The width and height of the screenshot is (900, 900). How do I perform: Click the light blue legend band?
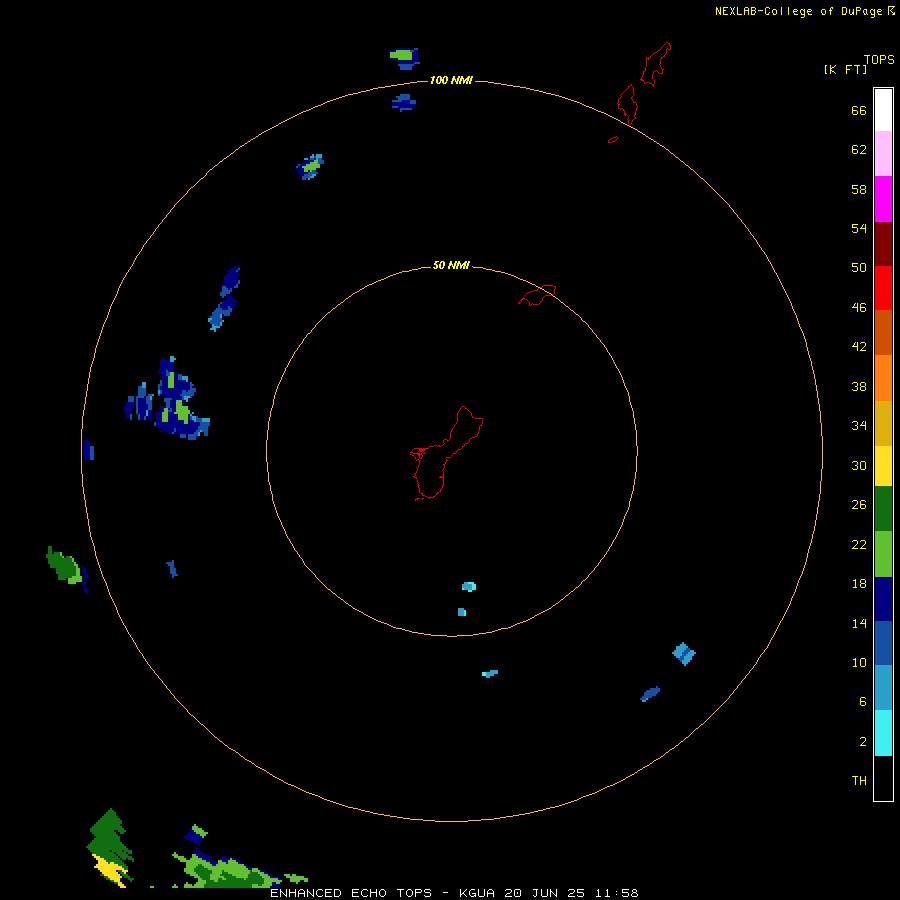coord(883,687)
